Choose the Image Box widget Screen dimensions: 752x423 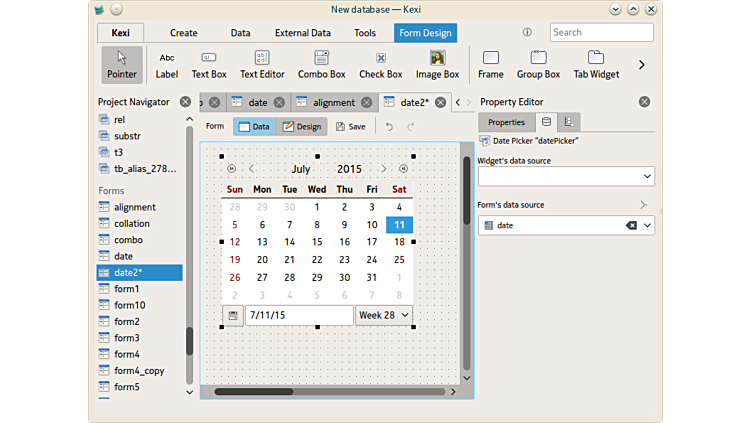(437, 64)
